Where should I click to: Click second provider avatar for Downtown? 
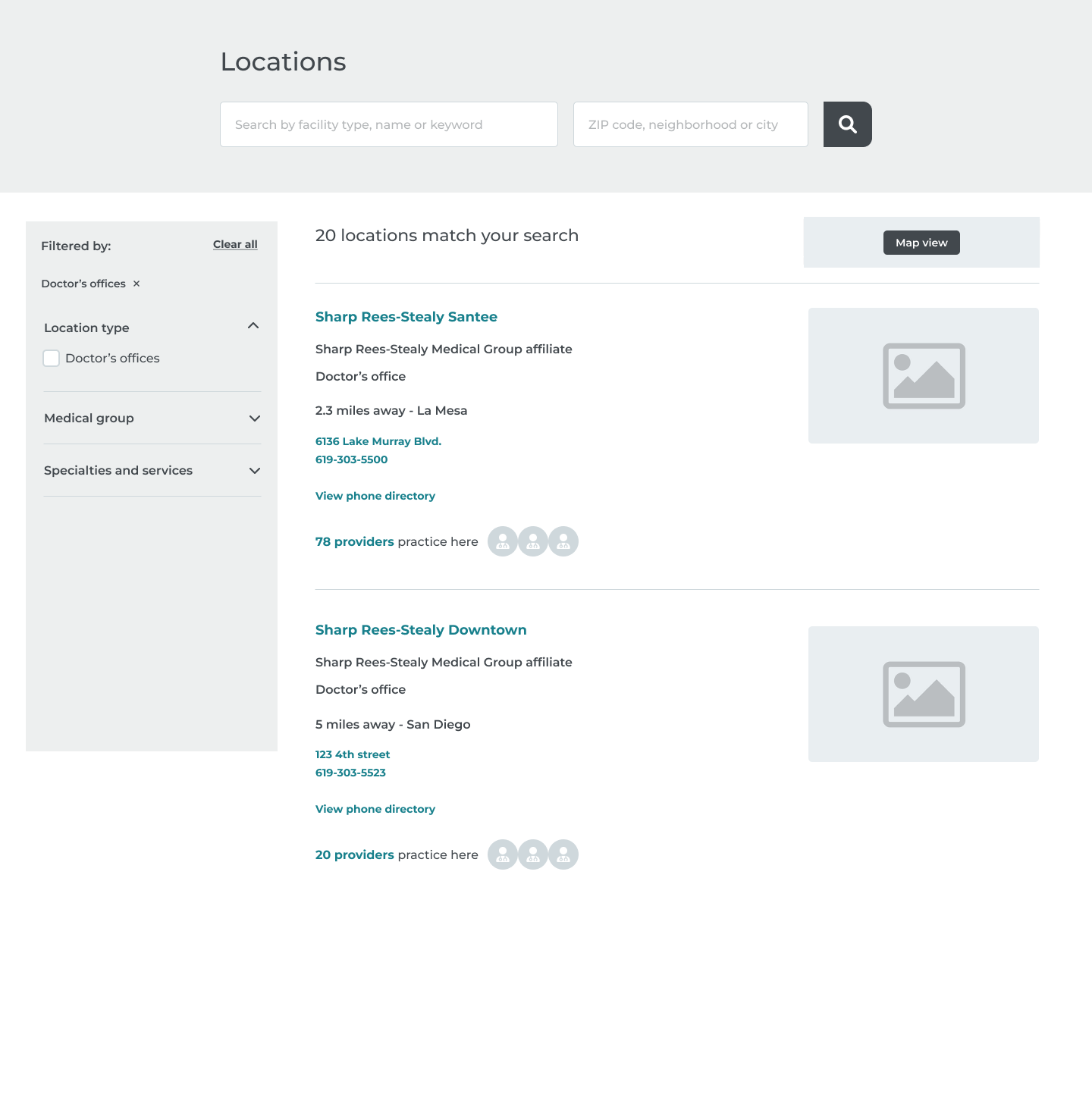click(x=533, y=854)
